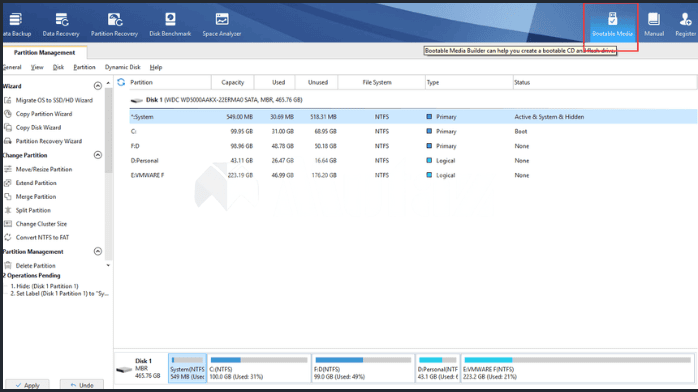Open Data Recovery tool
The width and height of the screenshot is (698, 392).
click(61, 25)
